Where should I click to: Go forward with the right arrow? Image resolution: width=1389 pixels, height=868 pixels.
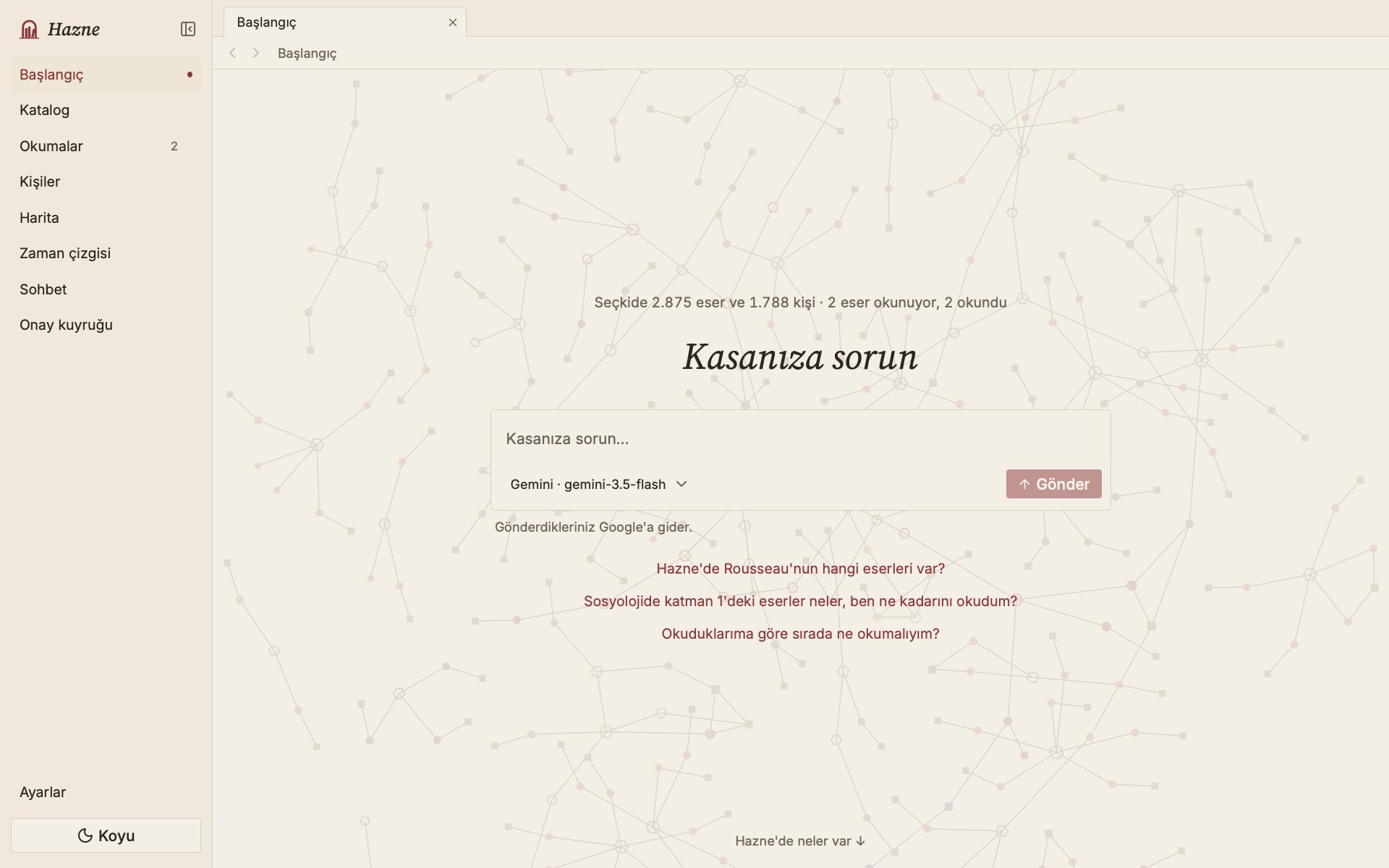(255, 53)
